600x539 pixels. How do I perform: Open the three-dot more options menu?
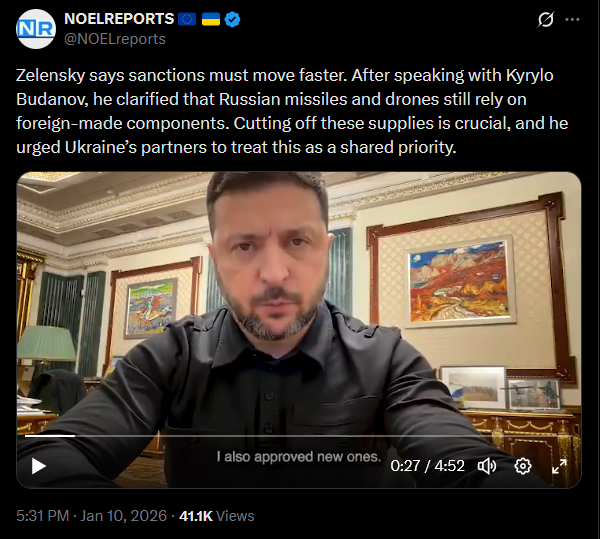point(572,19)
